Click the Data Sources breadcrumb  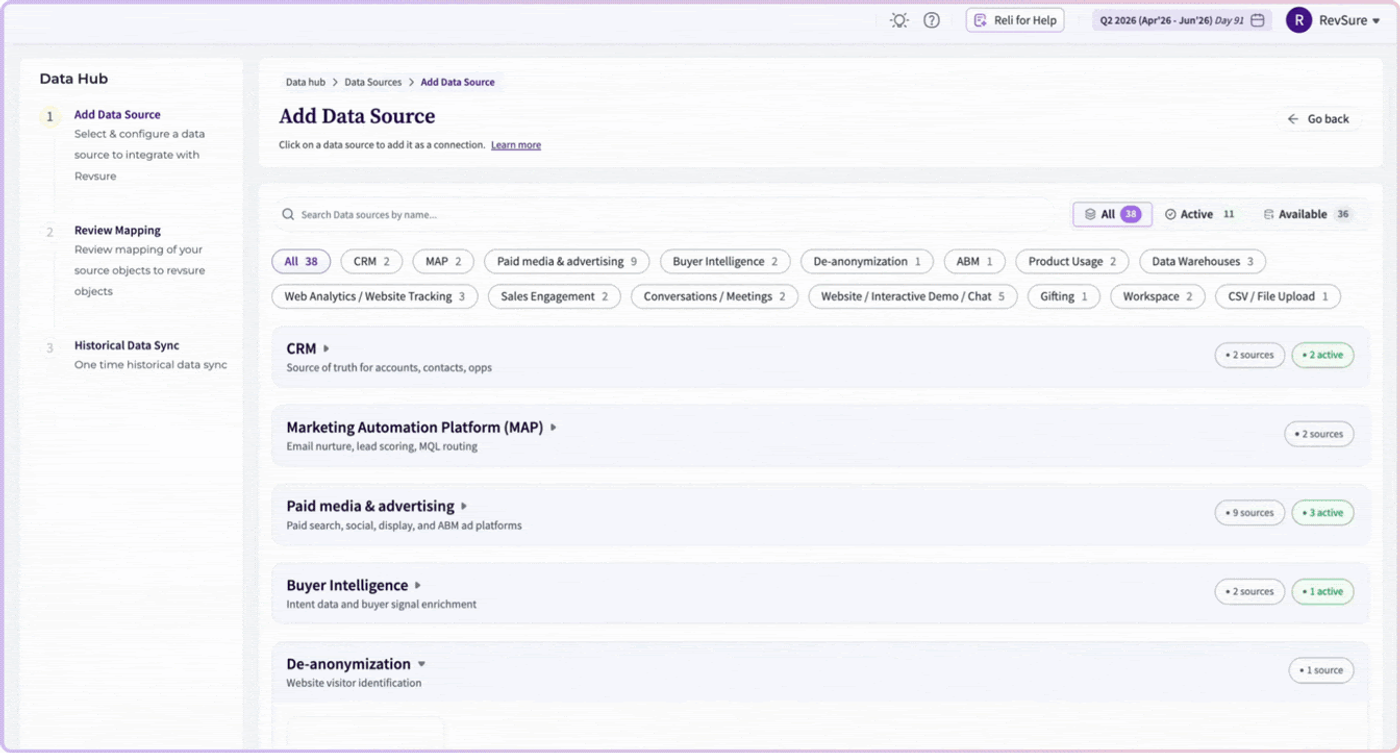point(373,82)
